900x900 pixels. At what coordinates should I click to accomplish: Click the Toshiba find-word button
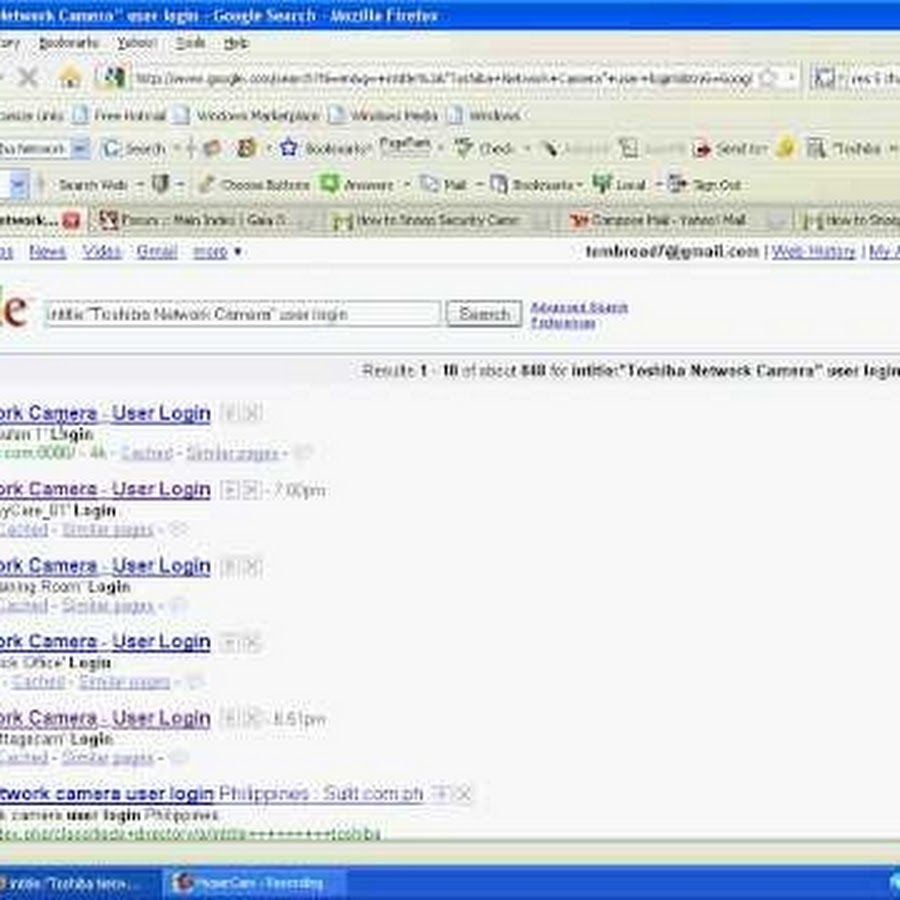click(x=844, y=149)
